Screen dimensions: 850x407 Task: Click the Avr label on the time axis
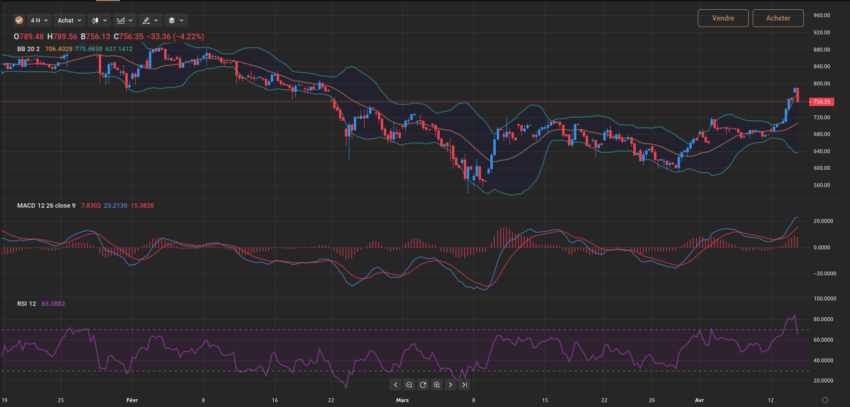(x=698, y=399)
